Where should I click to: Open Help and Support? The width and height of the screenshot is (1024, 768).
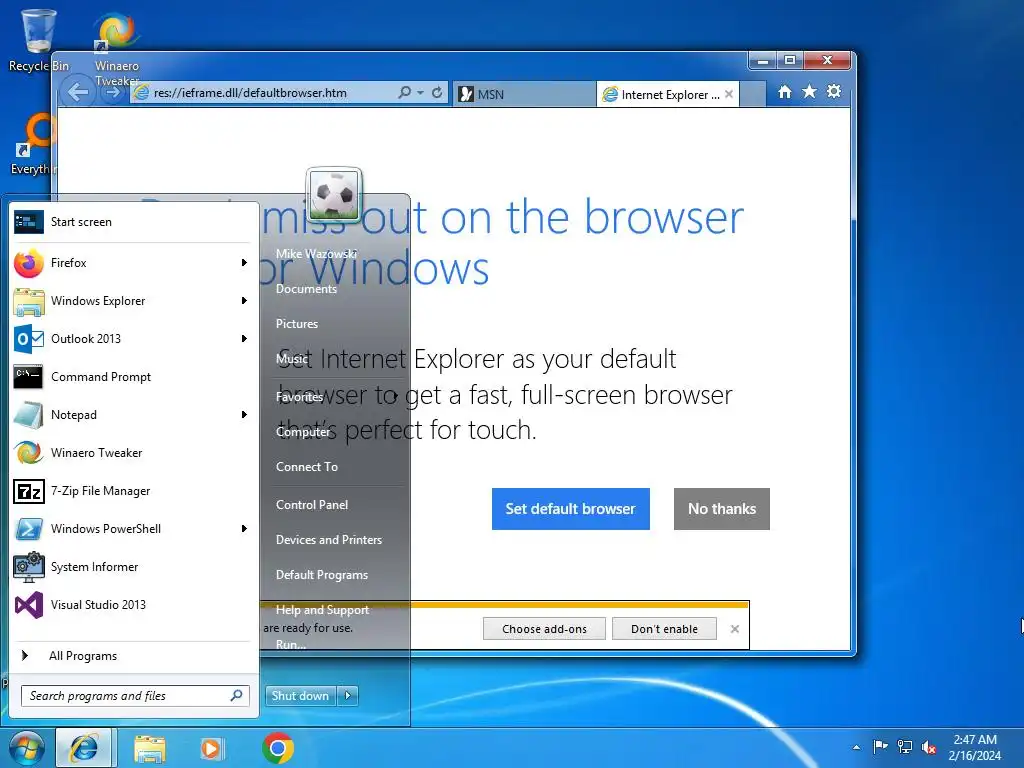click(322, 610)
